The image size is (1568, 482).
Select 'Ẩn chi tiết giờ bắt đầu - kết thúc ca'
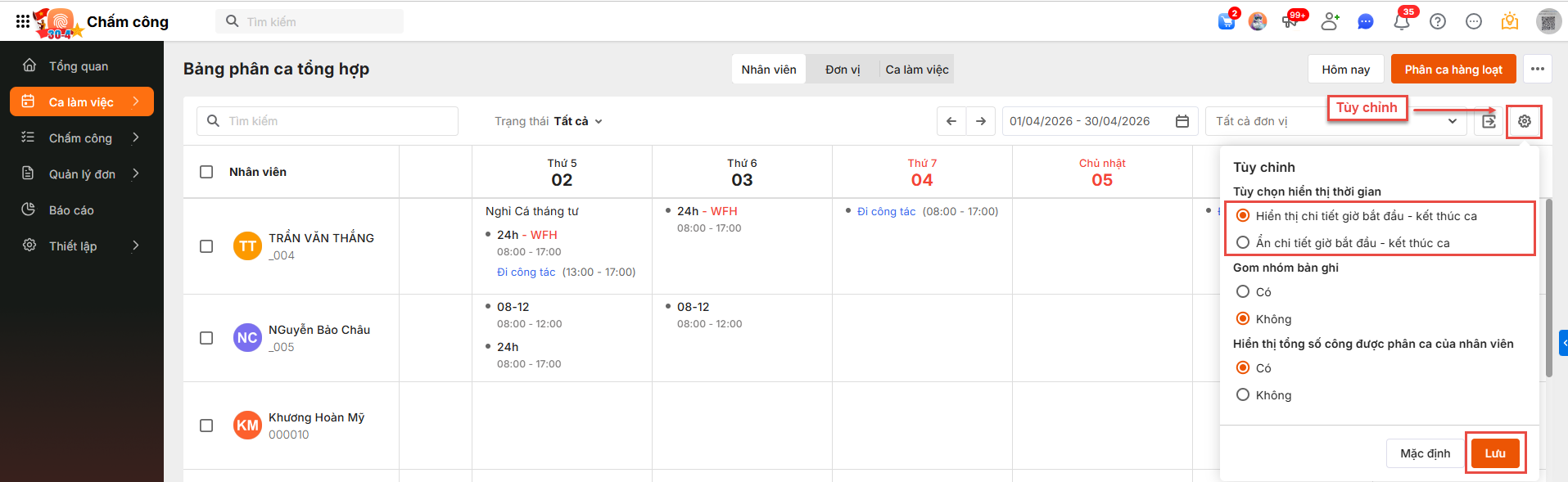(1243, 242)
